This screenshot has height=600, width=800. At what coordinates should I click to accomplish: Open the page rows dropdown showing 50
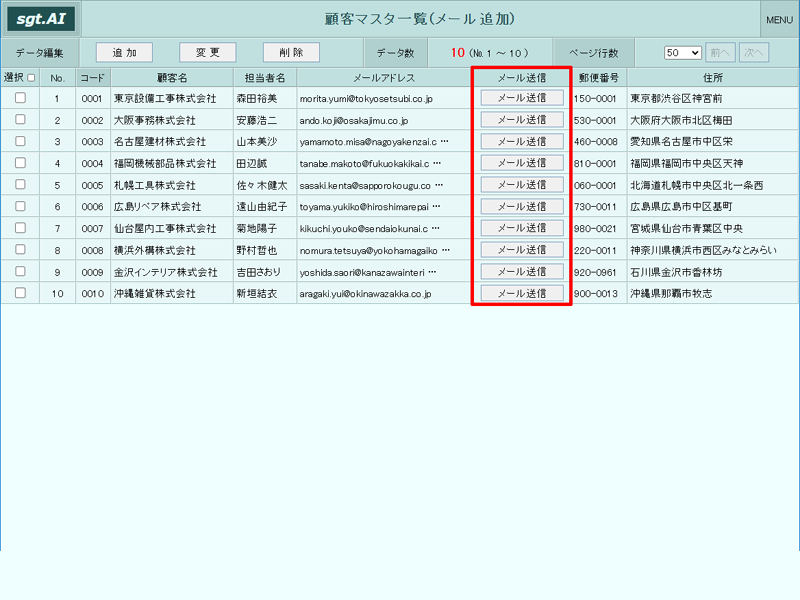coord(683,53)
